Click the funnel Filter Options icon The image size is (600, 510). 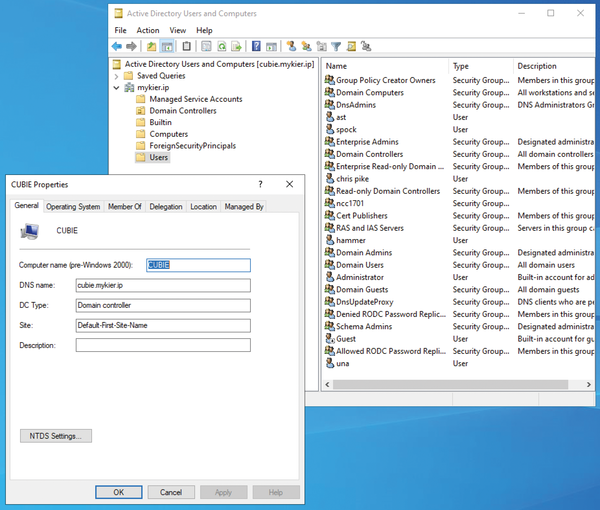(x=336, y=47)
